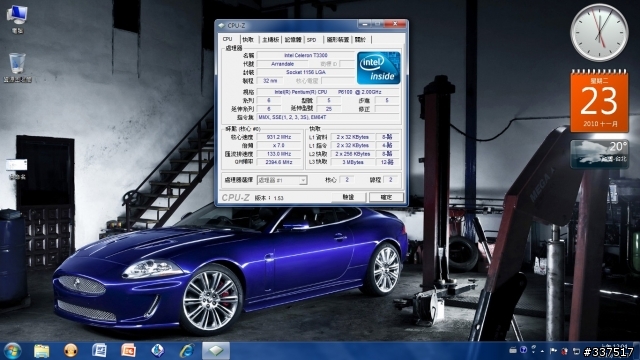This screenshot has height=360, width=640.
Task: Open the Windows Start menu orb
Action: [x=12, y=351]
